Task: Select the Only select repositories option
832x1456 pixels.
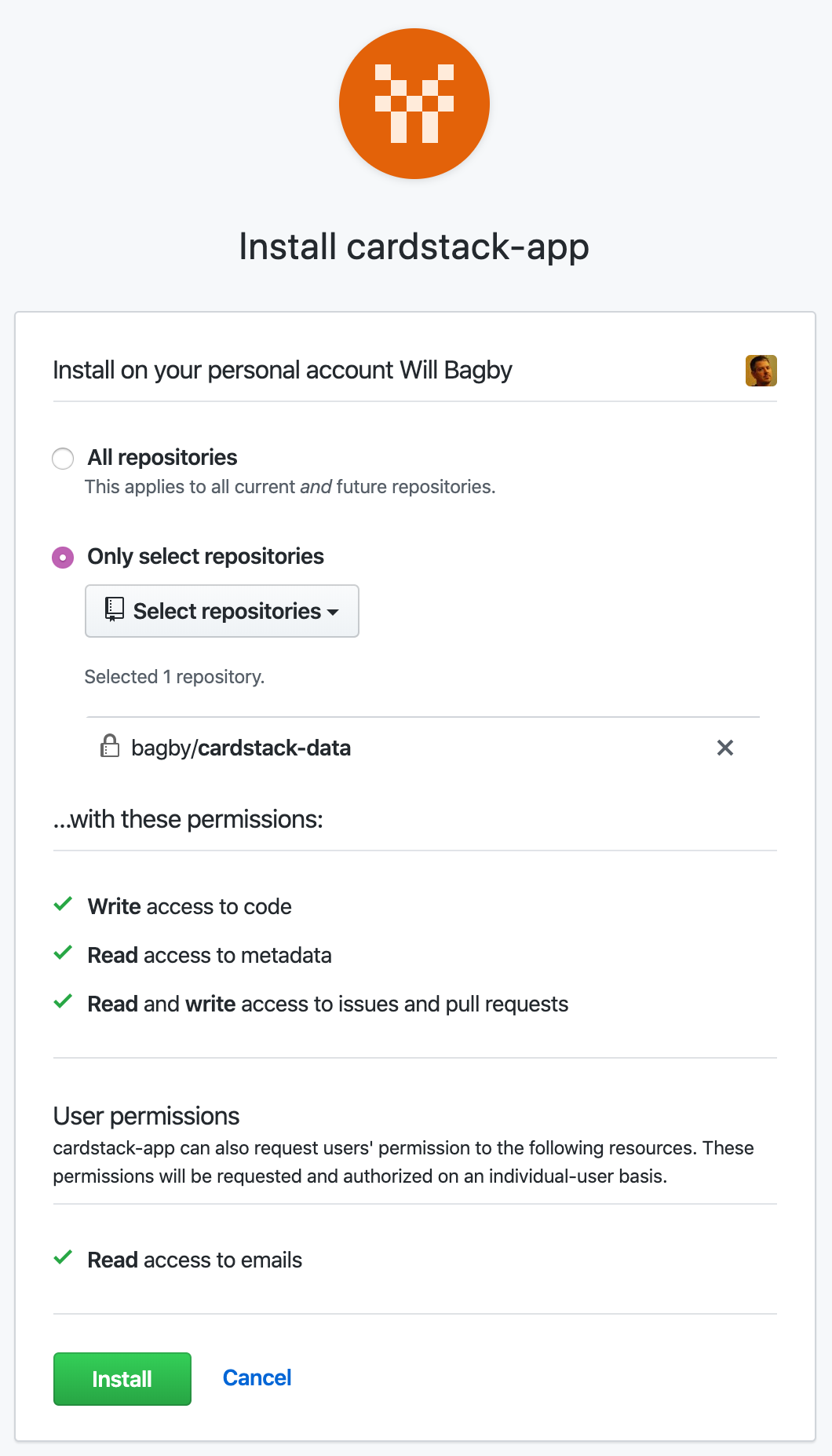Action: tap(63, 556)
